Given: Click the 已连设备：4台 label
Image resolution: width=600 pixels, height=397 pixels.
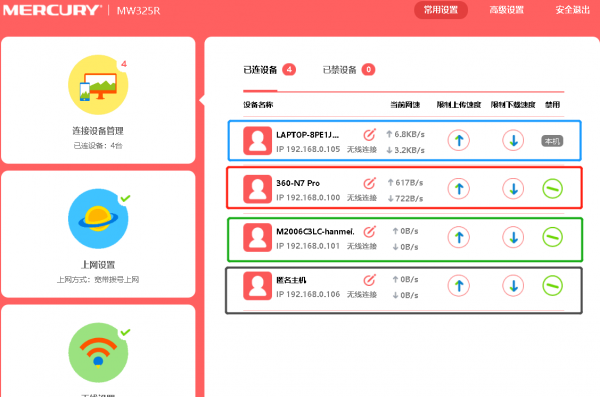Looking at the screenshot, I should coord(98,145).
